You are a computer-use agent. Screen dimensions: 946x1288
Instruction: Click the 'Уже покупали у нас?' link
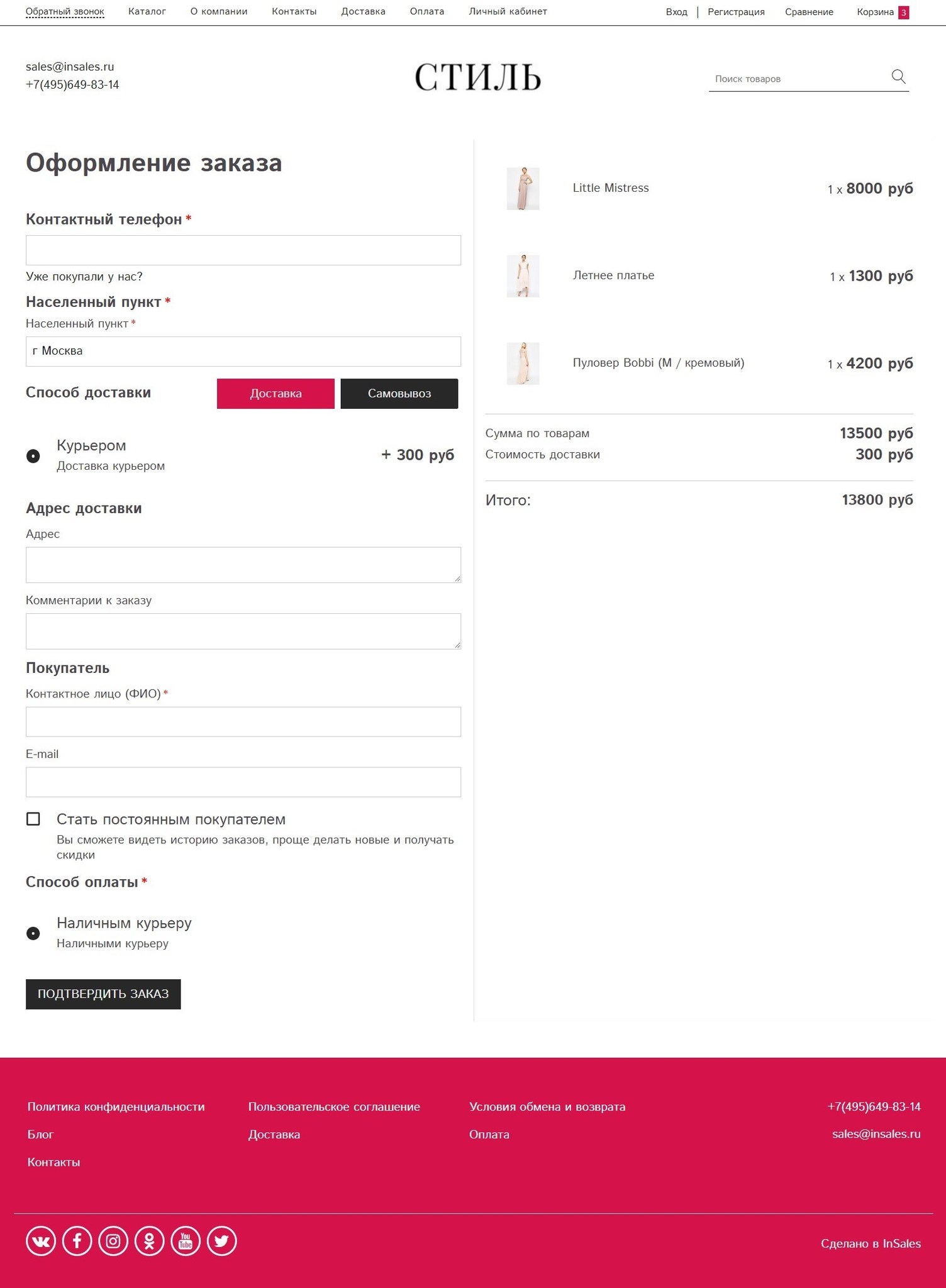84,277
